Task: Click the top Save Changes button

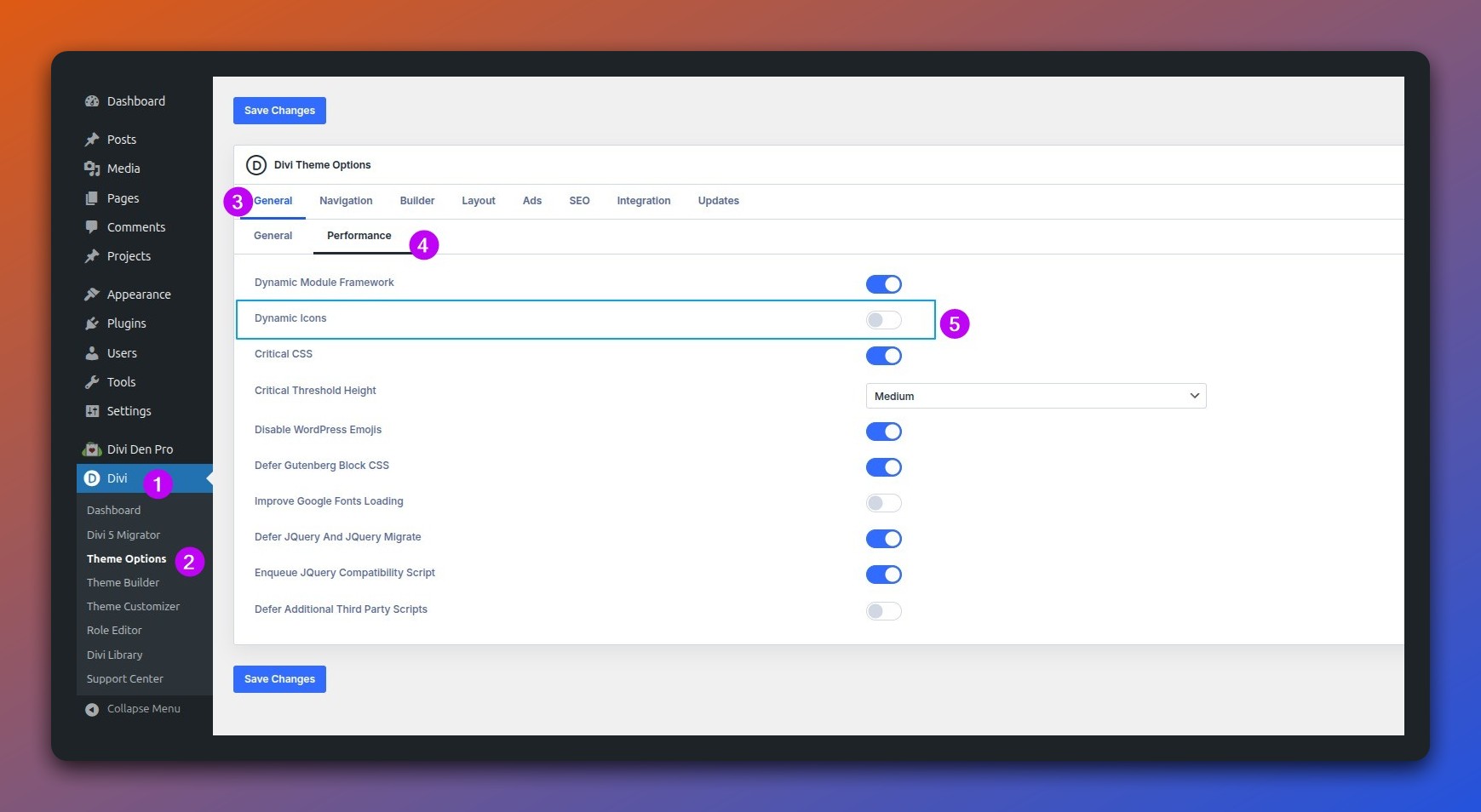Action: [279, 111]
